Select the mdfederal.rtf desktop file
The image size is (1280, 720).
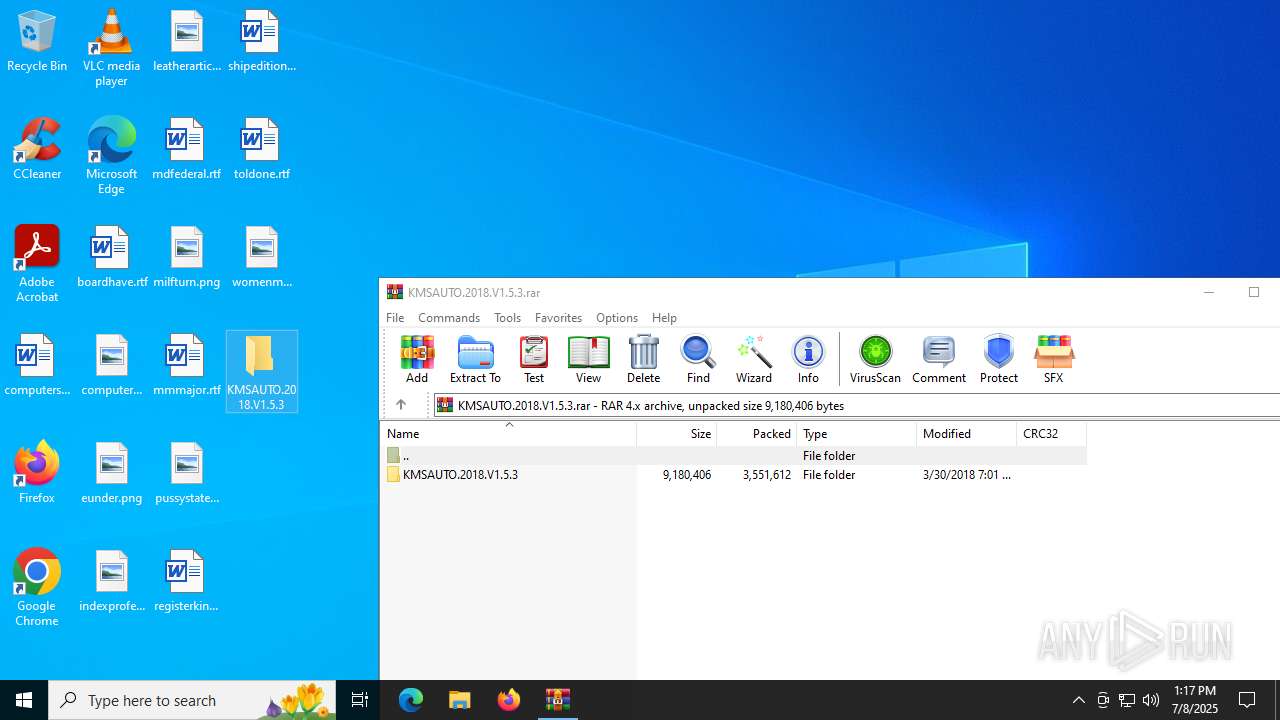point(186,150)
